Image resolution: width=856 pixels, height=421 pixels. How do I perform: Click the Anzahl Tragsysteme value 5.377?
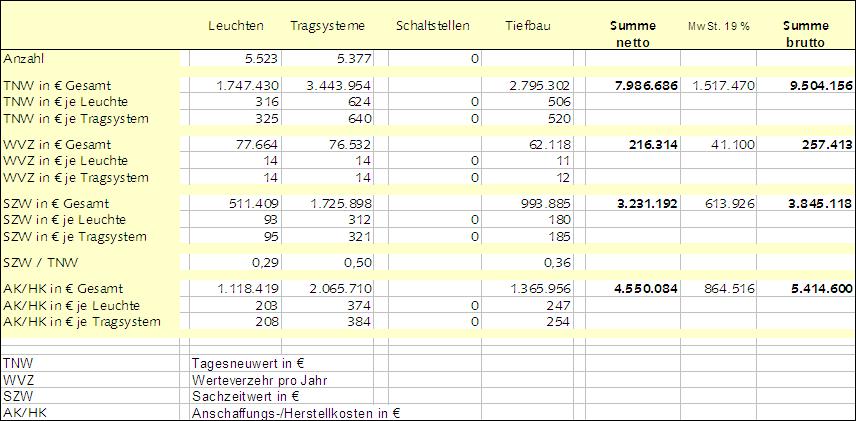click(x=353, y=58)
